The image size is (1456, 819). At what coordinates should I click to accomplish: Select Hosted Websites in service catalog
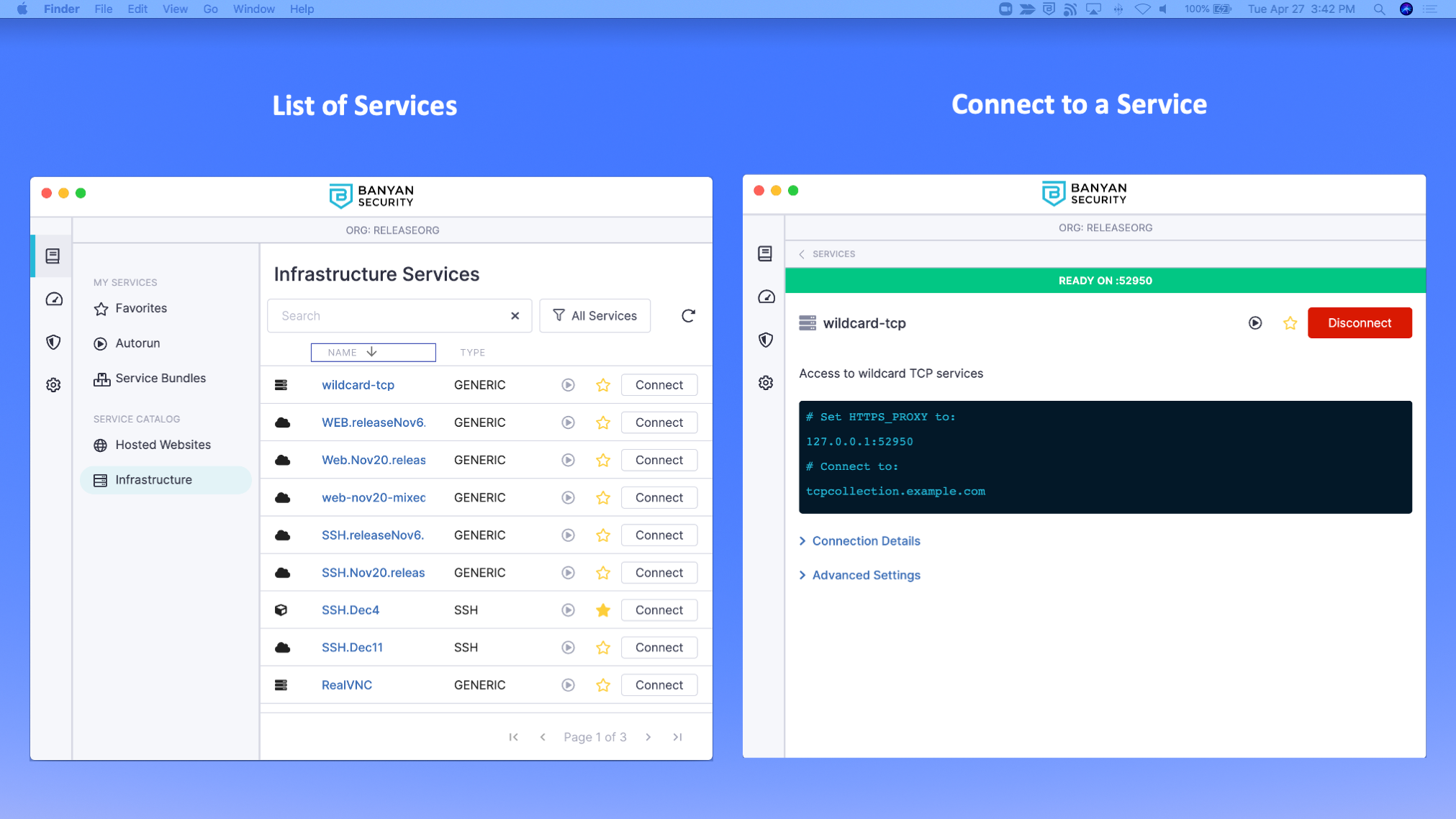[x=163, y=445]
